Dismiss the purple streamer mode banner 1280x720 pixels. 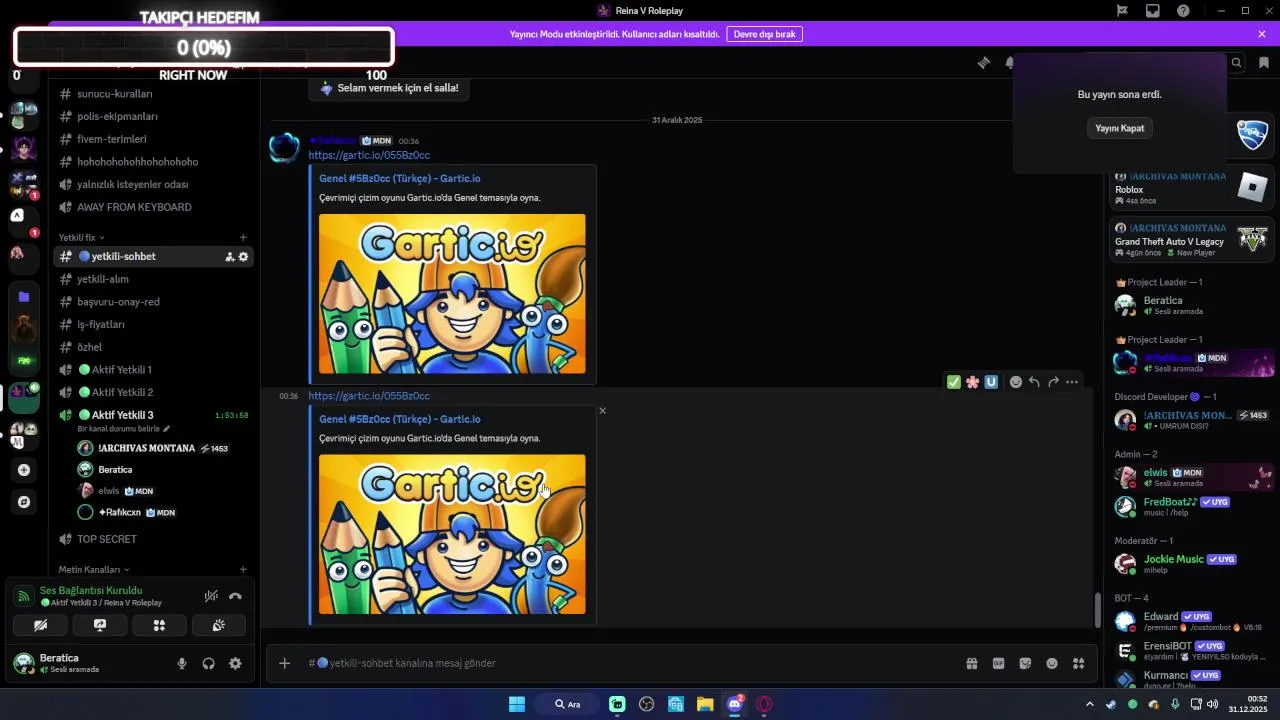point(1262,34)
